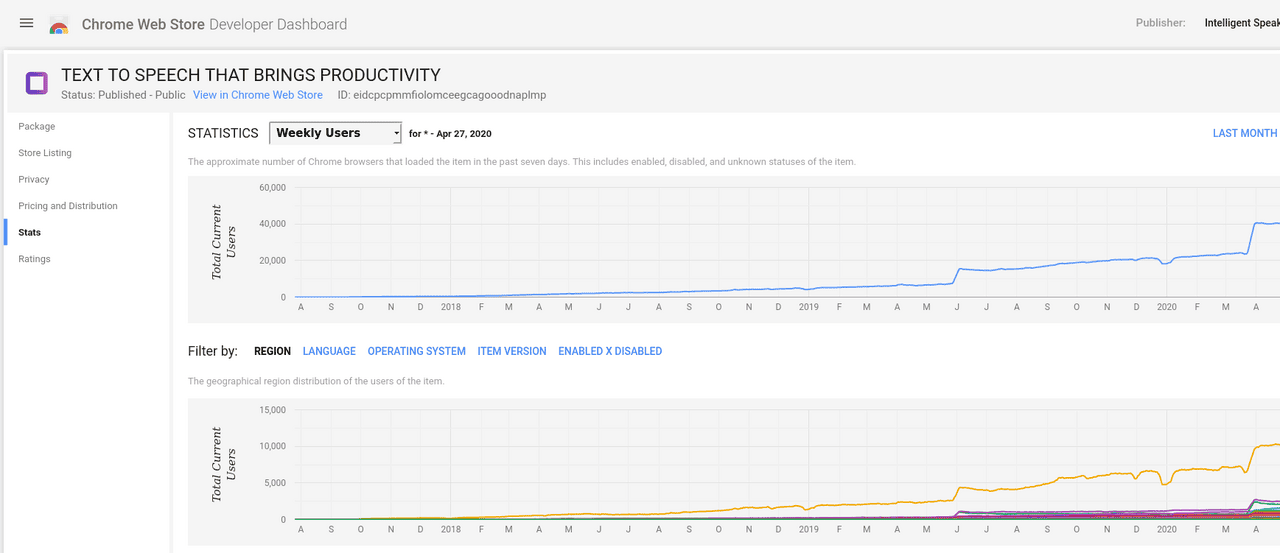Screen dimensions: 1280x553
Task: Click the Intelligent Speaker publisher name
Action: [1242, 23]
